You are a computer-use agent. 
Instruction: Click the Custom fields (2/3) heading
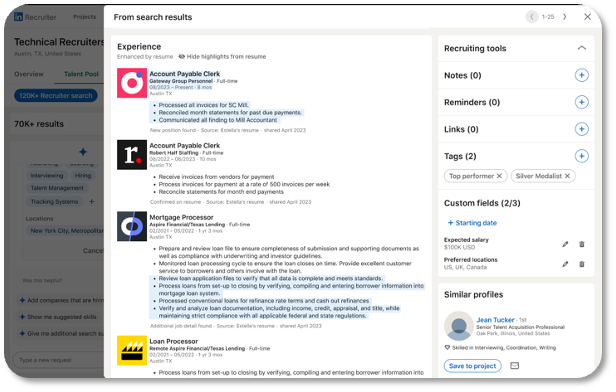(482, 203)
